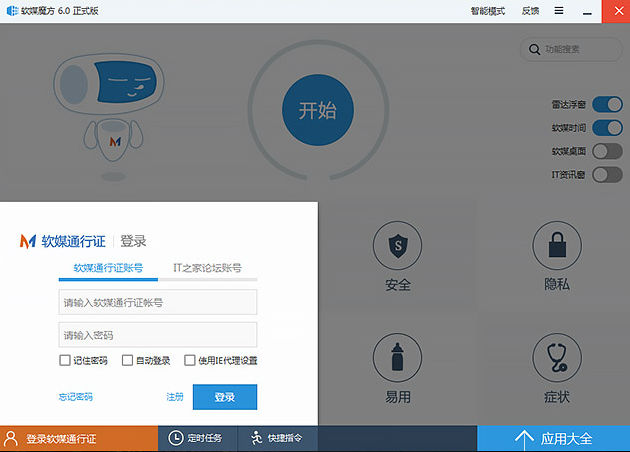Open the 症状 stethoscope icon

pos(557,357)
